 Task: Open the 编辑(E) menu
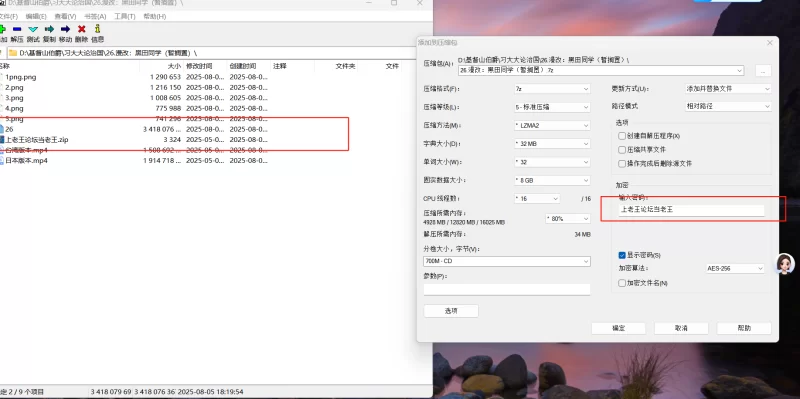click(36, 16)
